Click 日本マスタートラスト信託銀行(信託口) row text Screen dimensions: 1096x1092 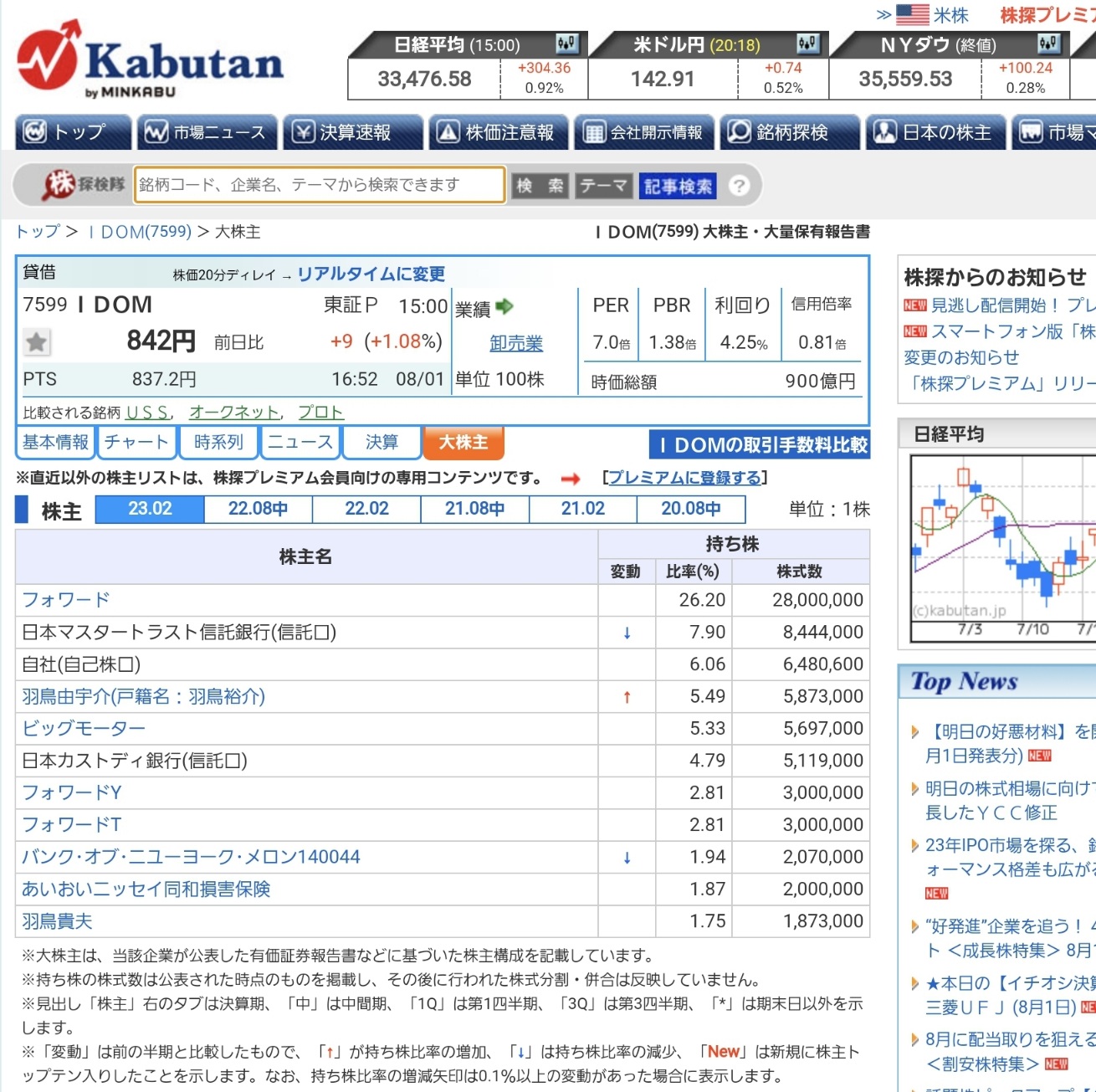(x=179, y=633)
